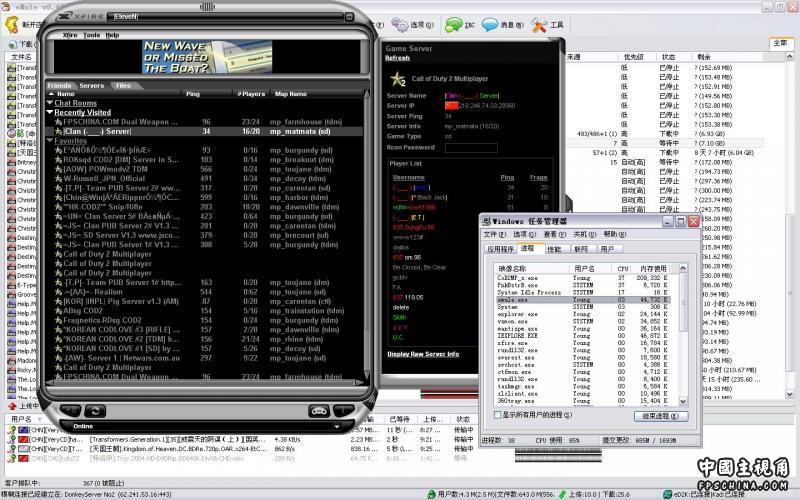Click the eMule downloads panel icon
This screenshot has width=800, height=500.
pos(12,44)
